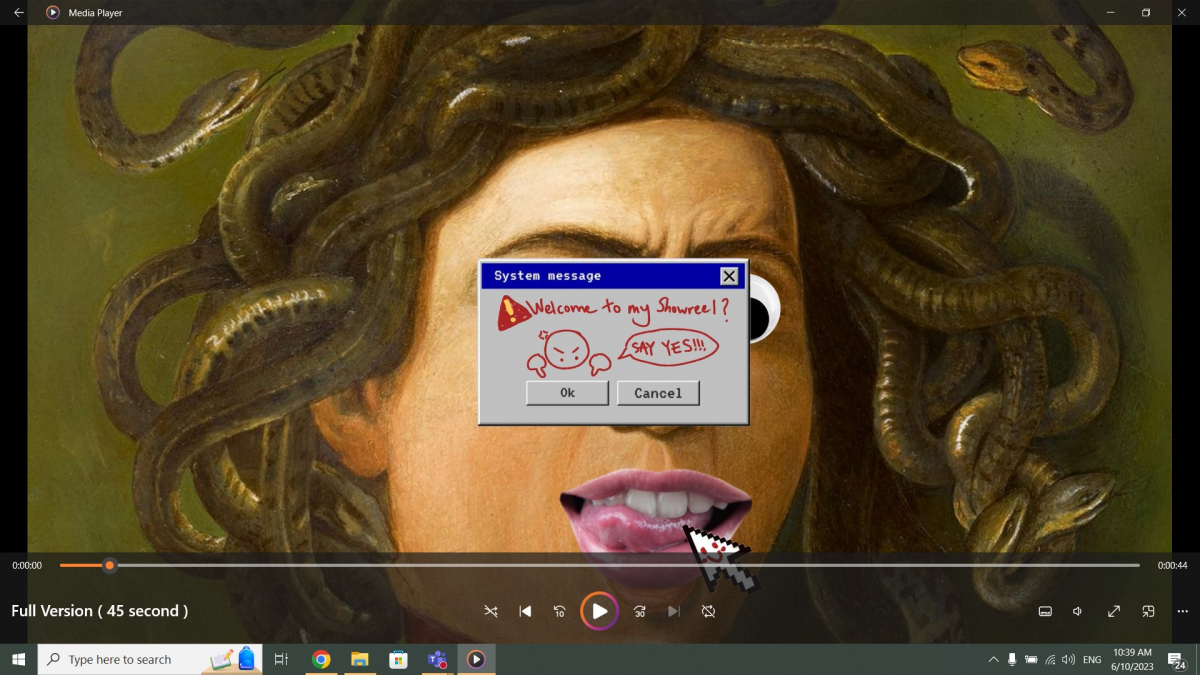Open the Windows Start menu
The width and height of the screenshot is (1200, 675).
(18, 659)
